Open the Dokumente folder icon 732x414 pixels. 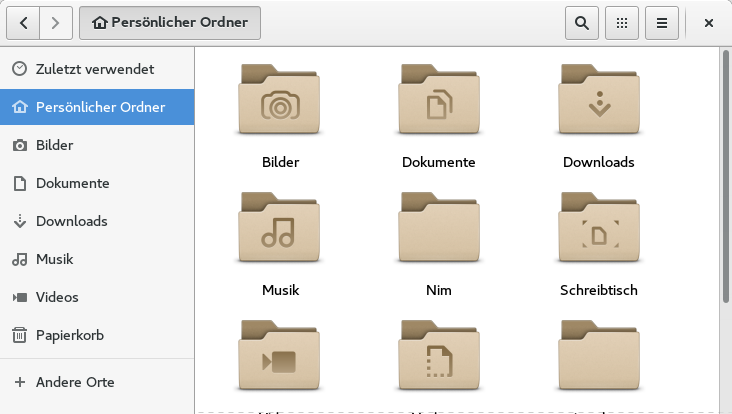click(x=438, y=100)
